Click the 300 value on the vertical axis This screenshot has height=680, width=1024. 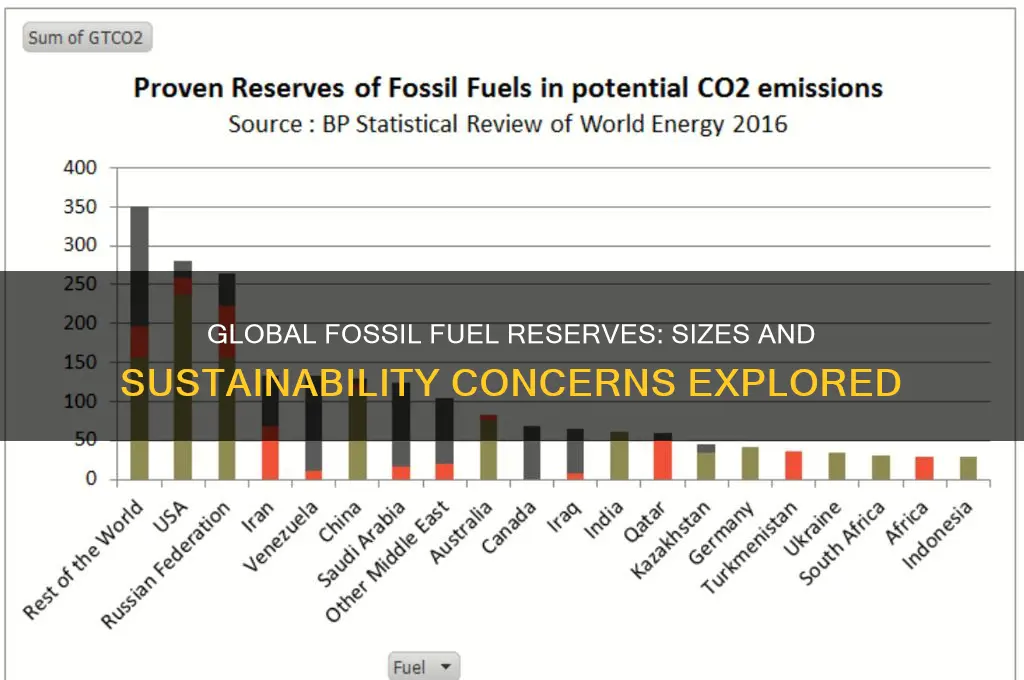80,245
